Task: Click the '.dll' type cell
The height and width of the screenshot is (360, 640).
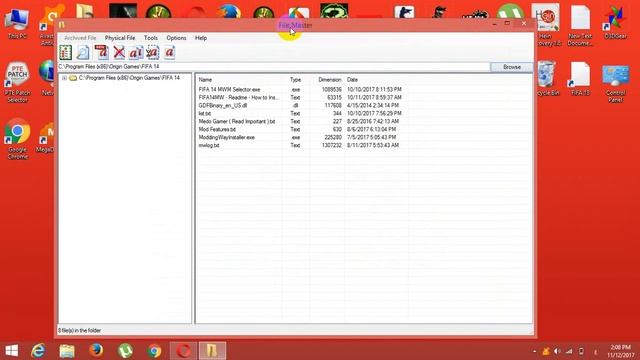Action: (x=295, y=105)
